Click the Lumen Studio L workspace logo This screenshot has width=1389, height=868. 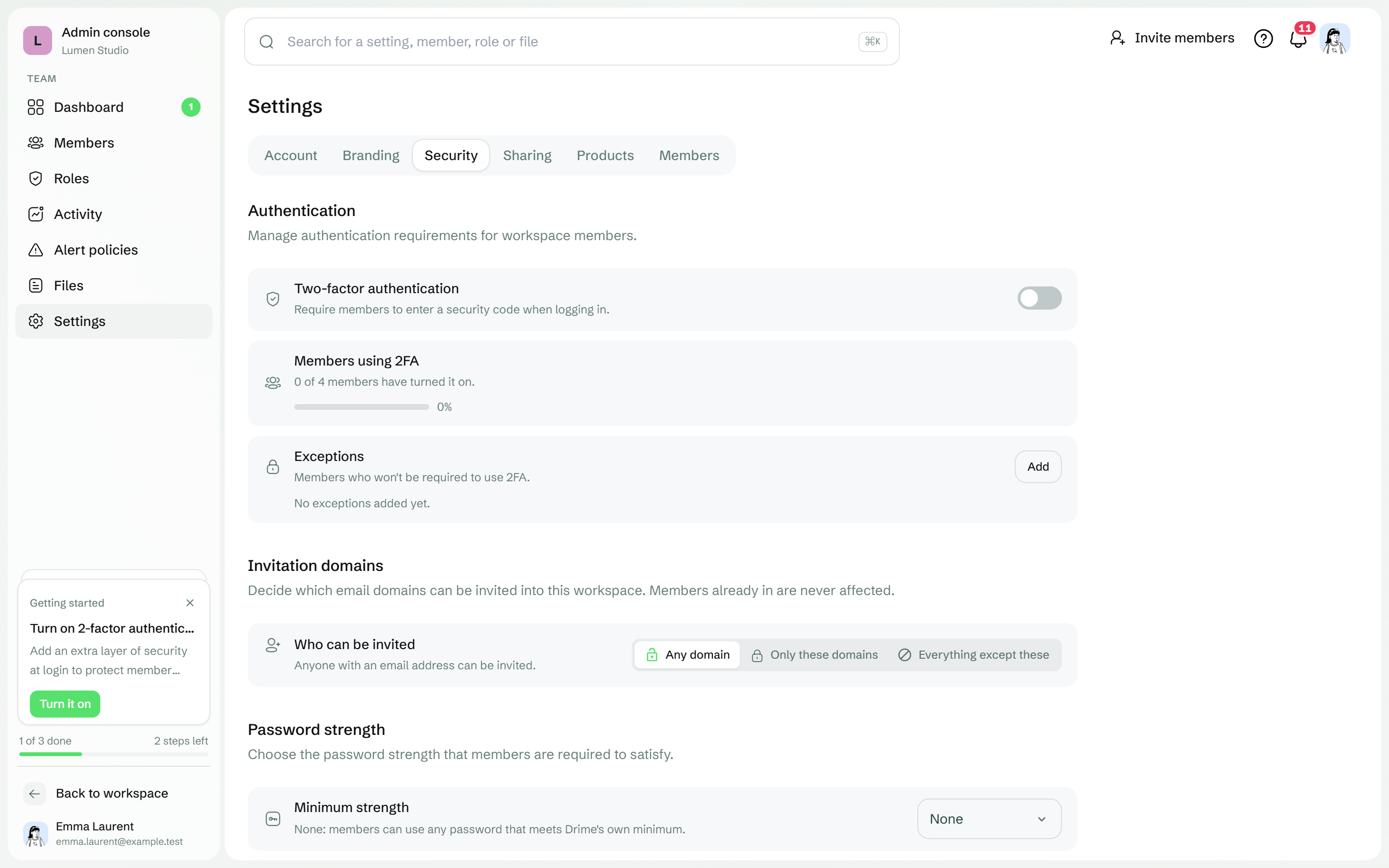click(x=37, y=40)
